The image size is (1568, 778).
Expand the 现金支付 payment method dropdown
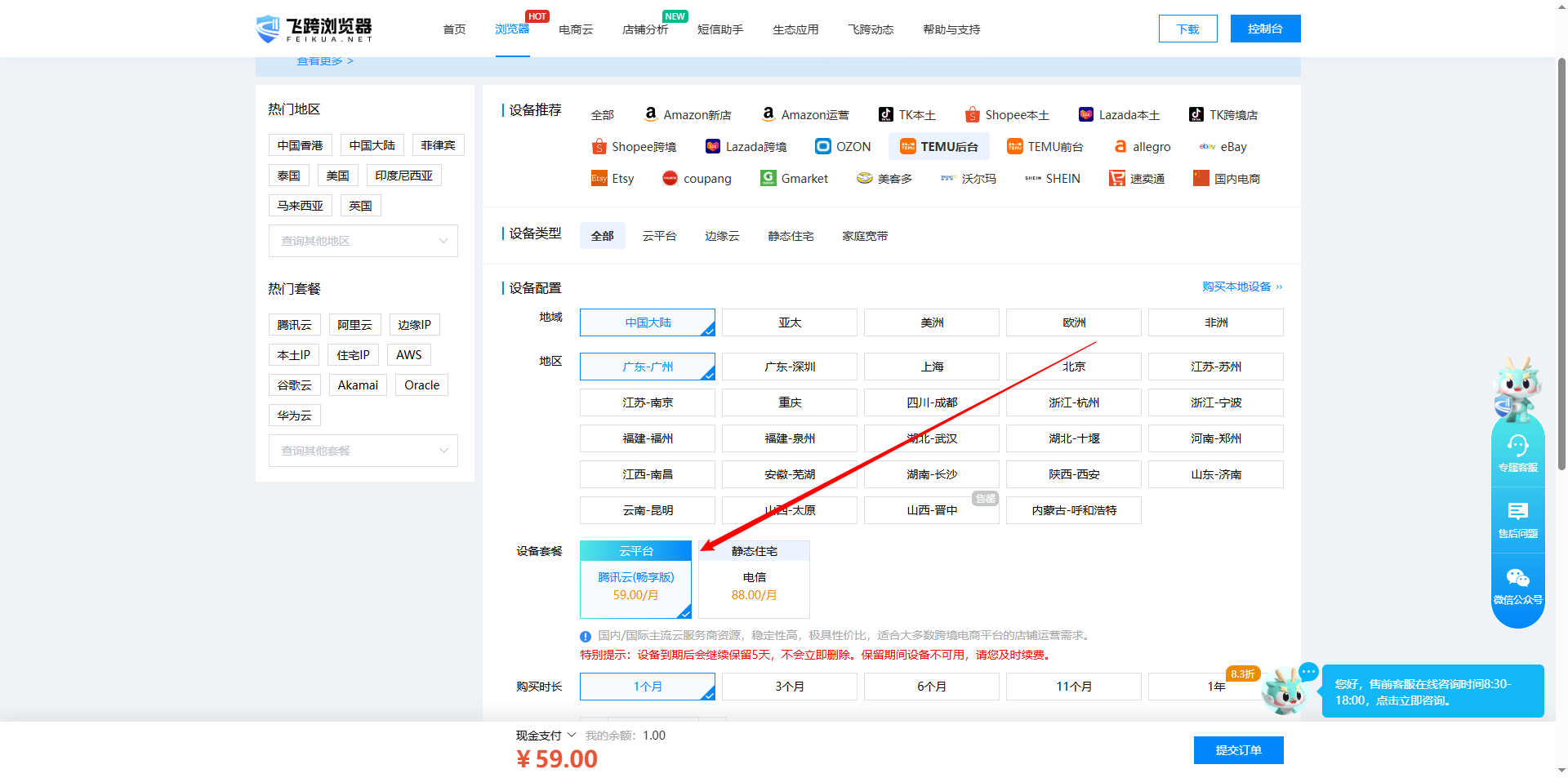point(546,736)
